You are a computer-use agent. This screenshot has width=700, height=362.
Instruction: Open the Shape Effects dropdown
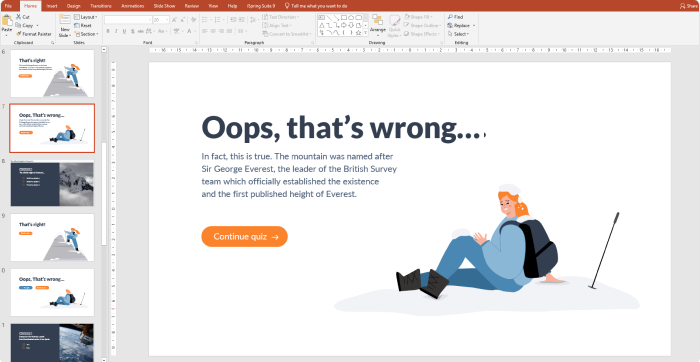(422, 34)
